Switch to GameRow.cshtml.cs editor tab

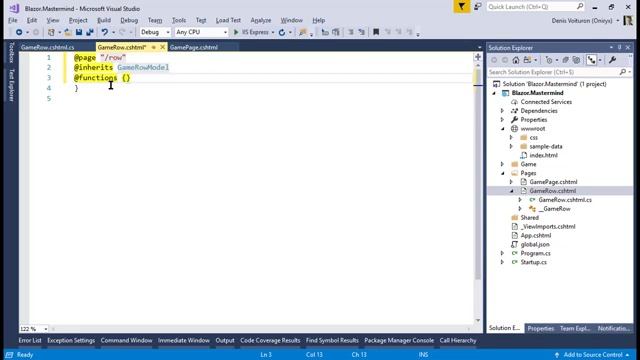(48, 47)
